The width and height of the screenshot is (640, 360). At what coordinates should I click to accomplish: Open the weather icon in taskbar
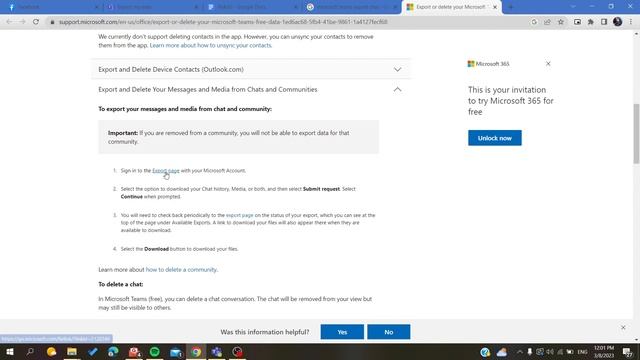coord(51,352)
